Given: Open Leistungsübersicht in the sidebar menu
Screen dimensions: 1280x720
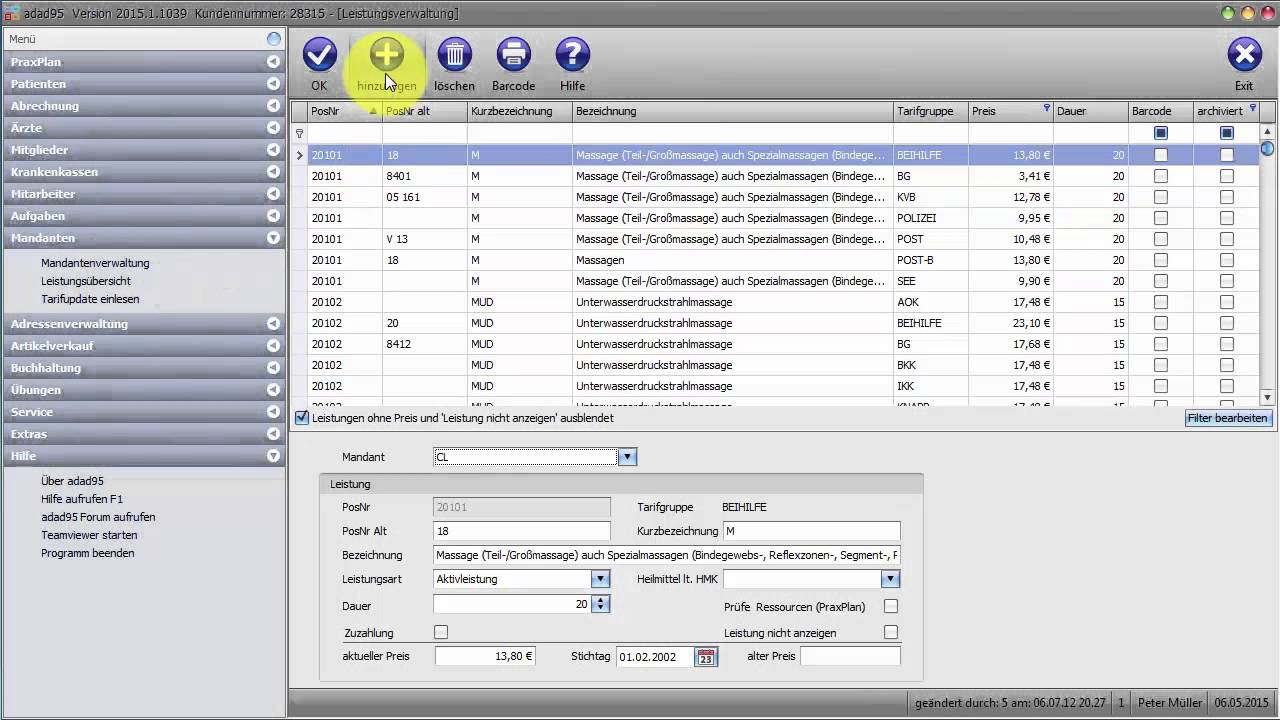Looking at the screenshot, I should 86,281.
